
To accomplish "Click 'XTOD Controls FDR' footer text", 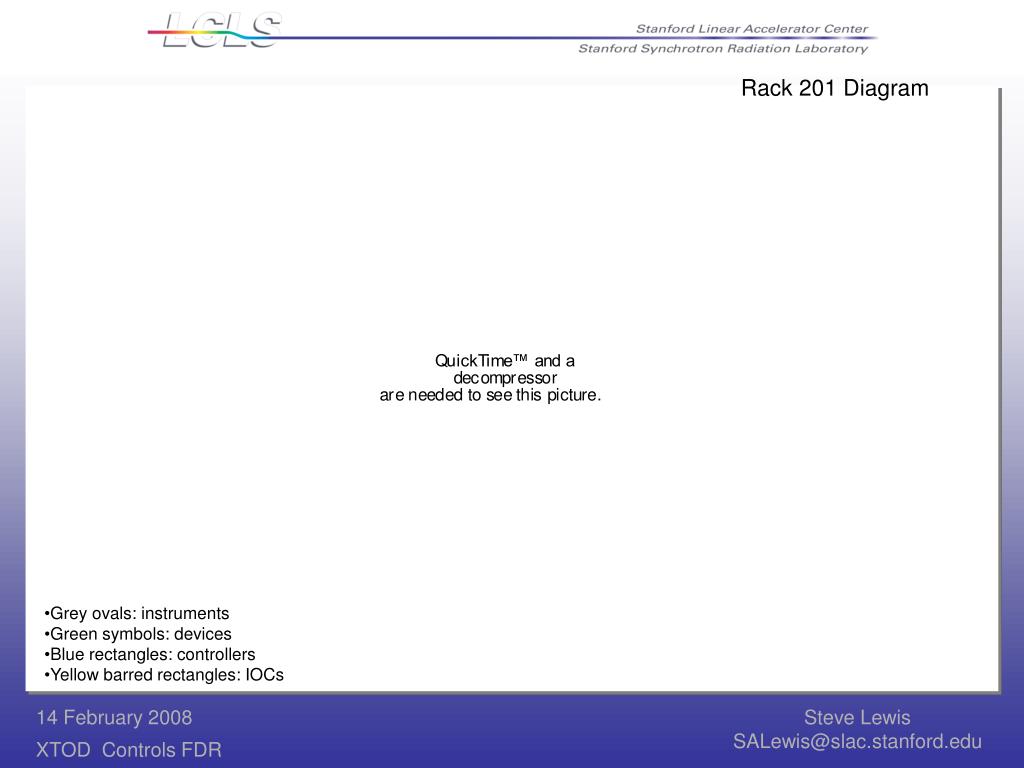I will [x=129, y=750].
